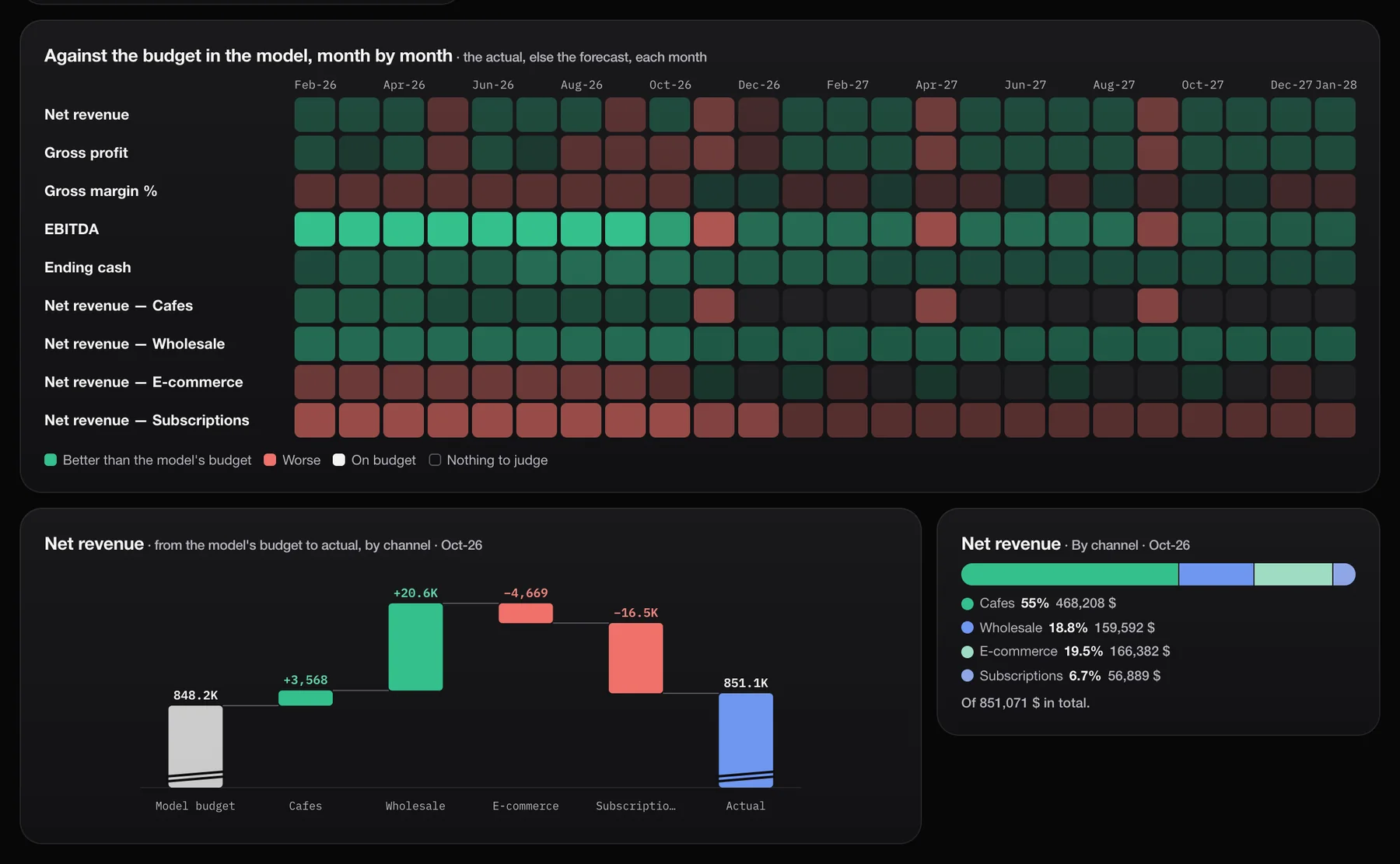Click the green Cafes segment of the channel bar
The image size is (1400, 864).
1069,574
